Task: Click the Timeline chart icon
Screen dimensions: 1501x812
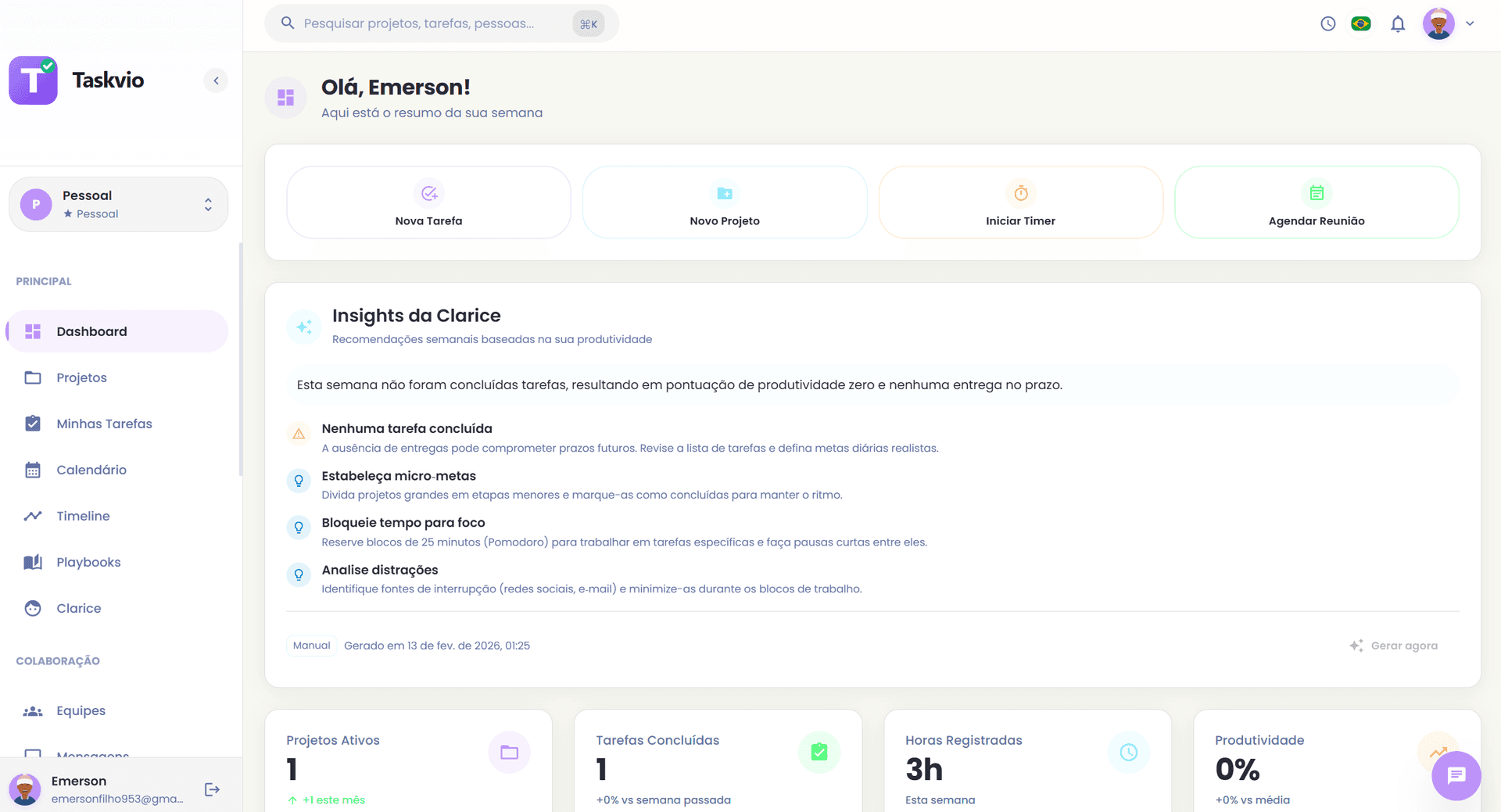Action: point(33,516)
